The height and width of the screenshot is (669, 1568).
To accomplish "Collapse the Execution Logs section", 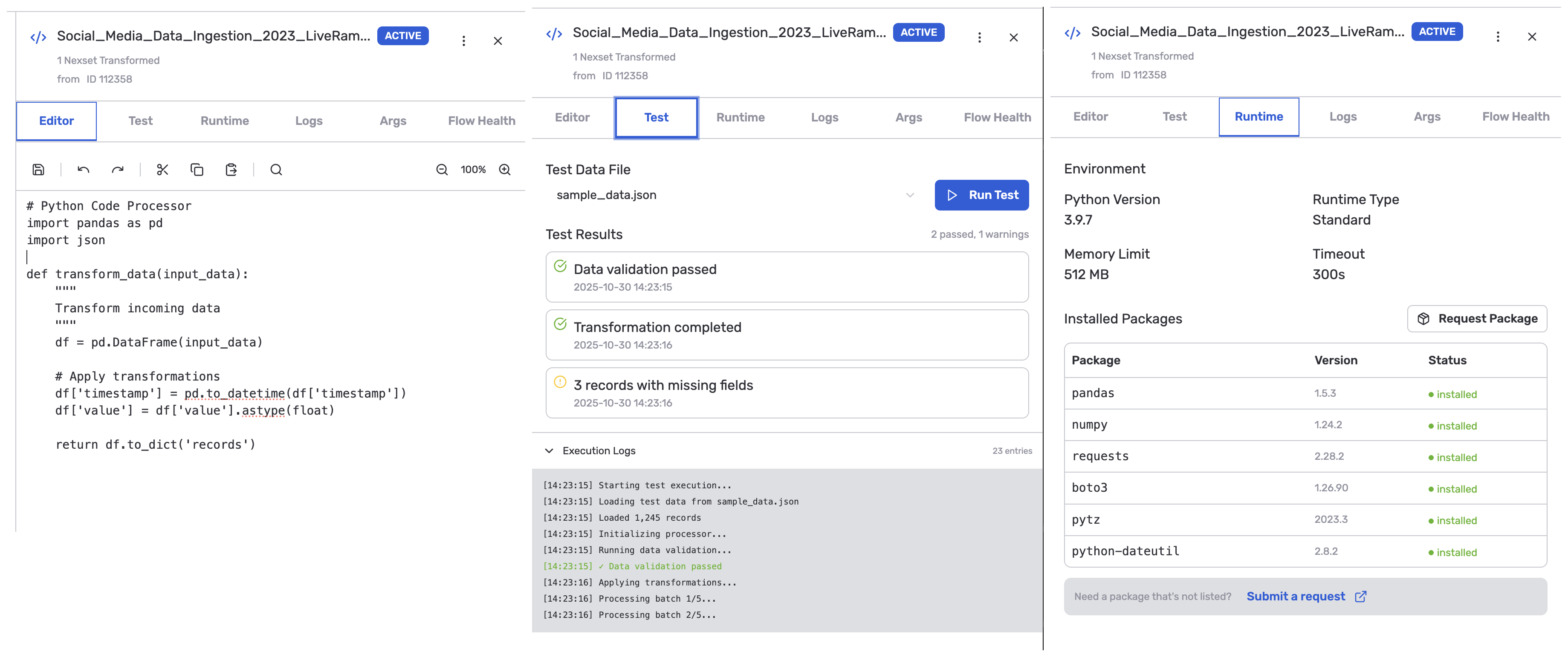I will pos(549,451).
